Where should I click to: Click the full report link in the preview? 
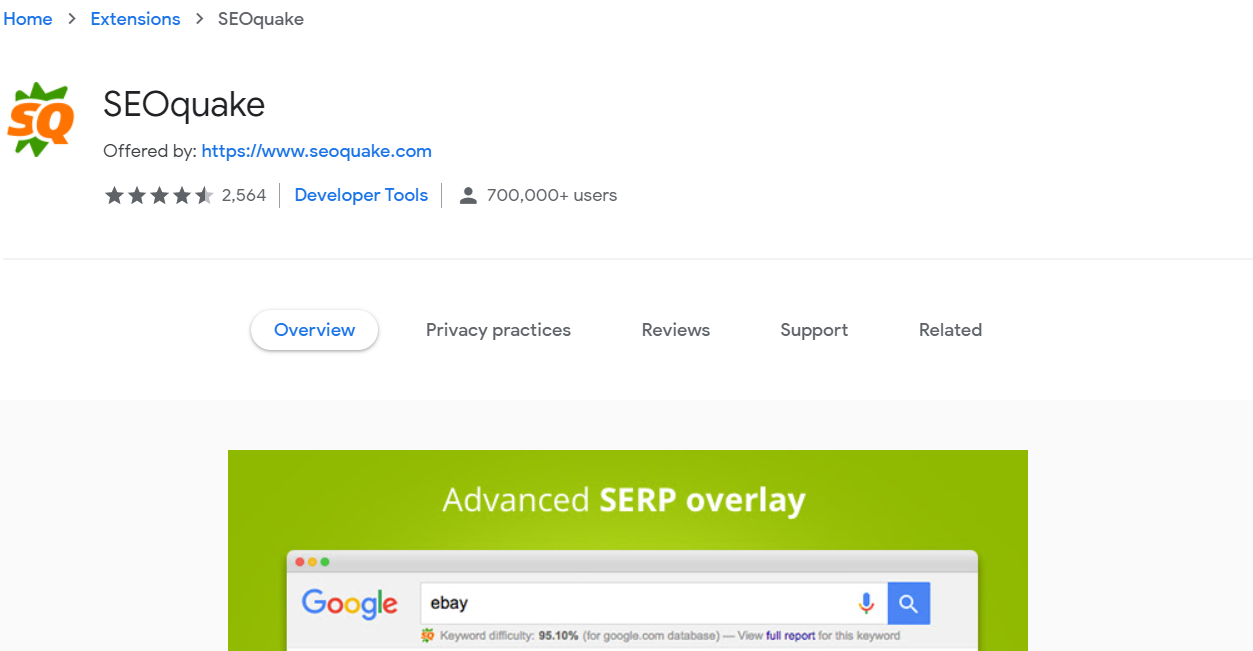pyautogui.click(x=790, y=636)
